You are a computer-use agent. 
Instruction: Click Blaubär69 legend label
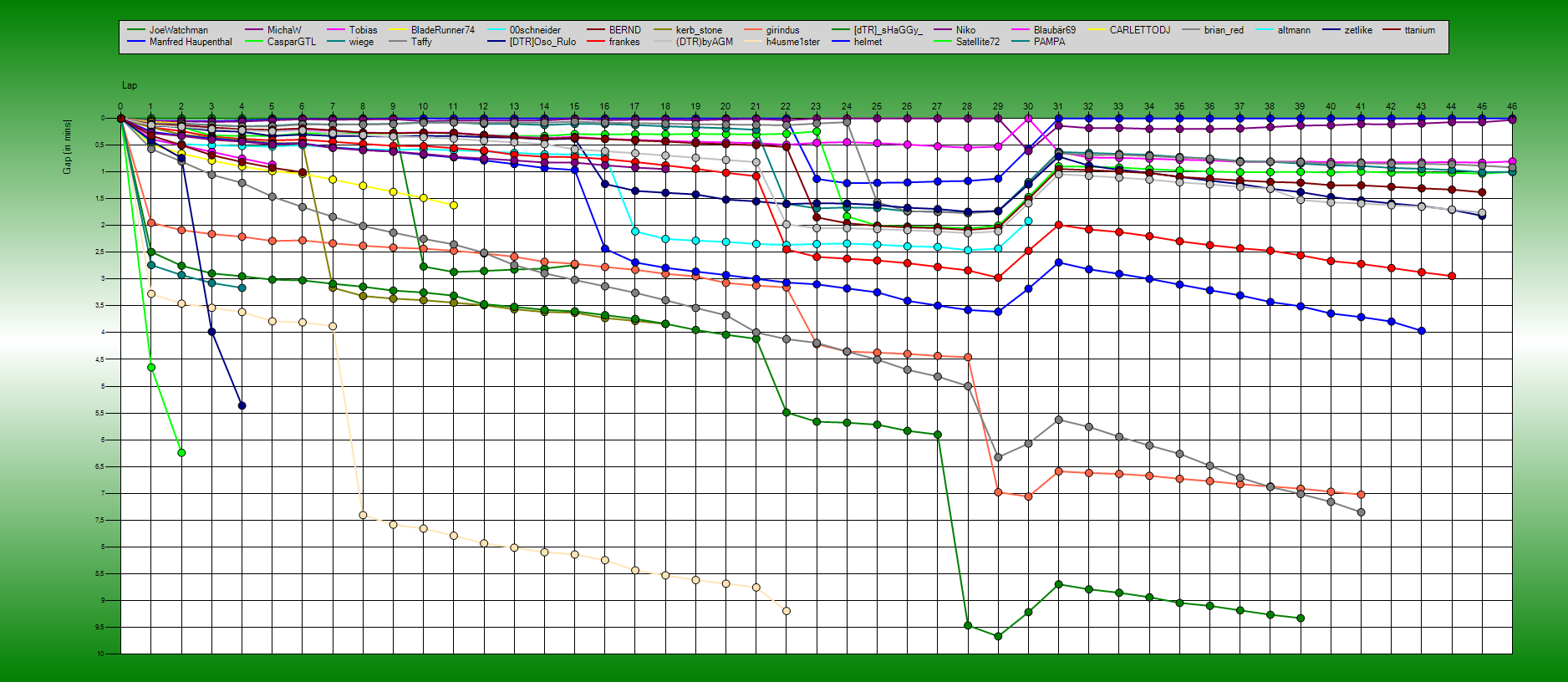(1055, 30)
